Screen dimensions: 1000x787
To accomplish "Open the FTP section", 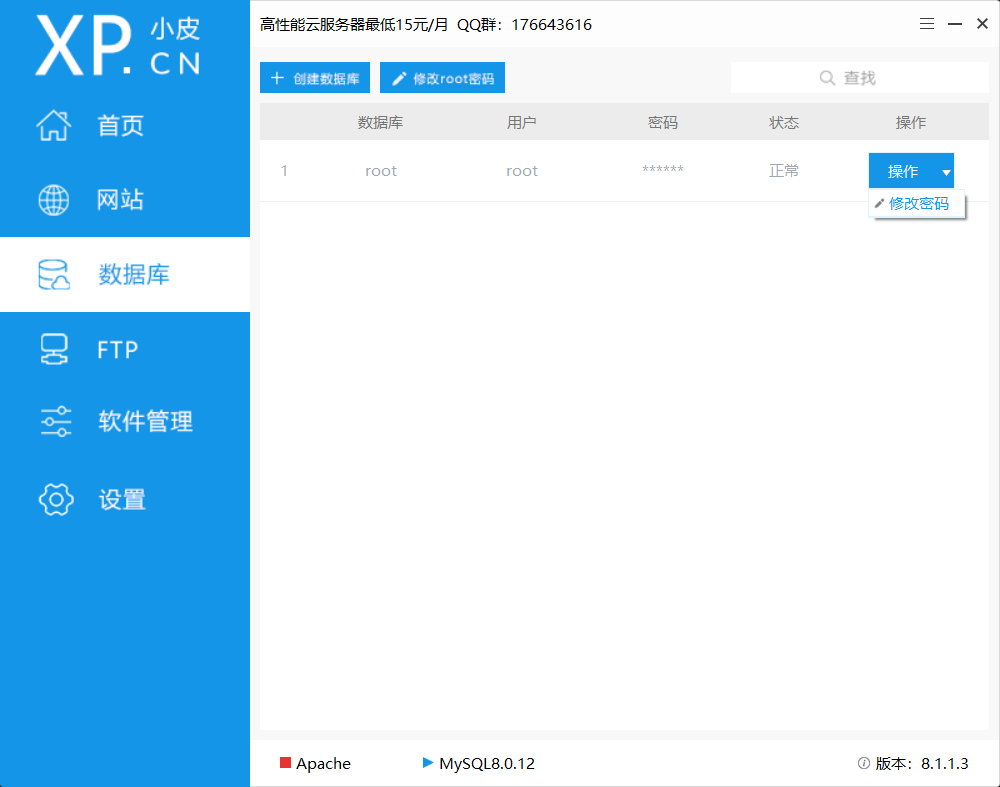I will [125, 349].
